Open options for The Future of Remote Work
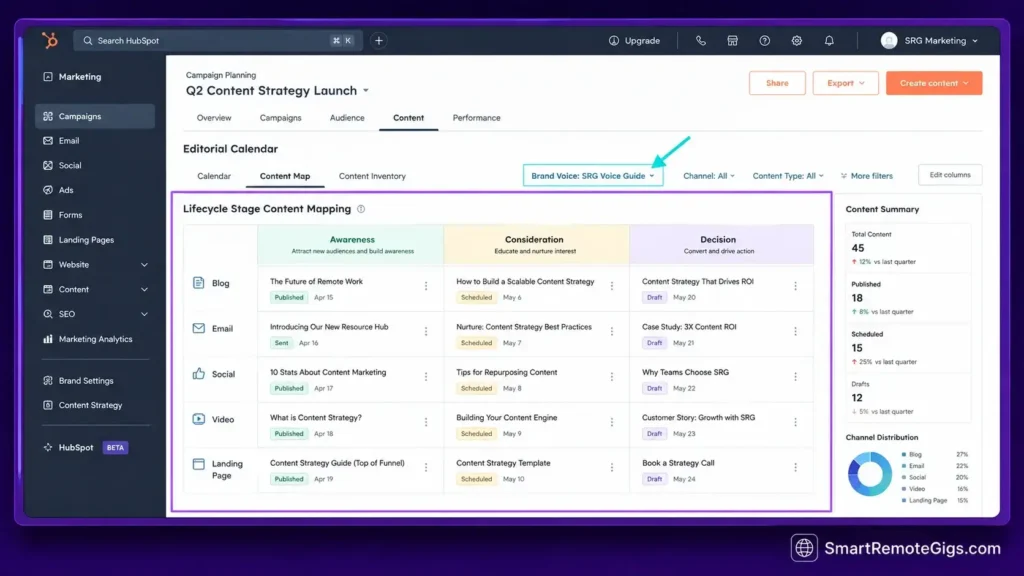Viewport: 1024px width, 576px height. point(426,286)
